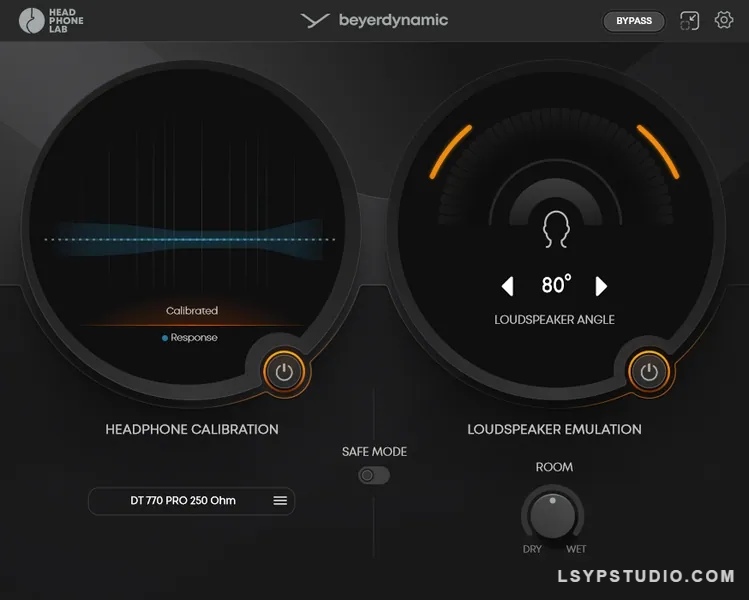The image size is (749, 600).
Task: Click the beyerdynamic brand logo
Action: 374,20
